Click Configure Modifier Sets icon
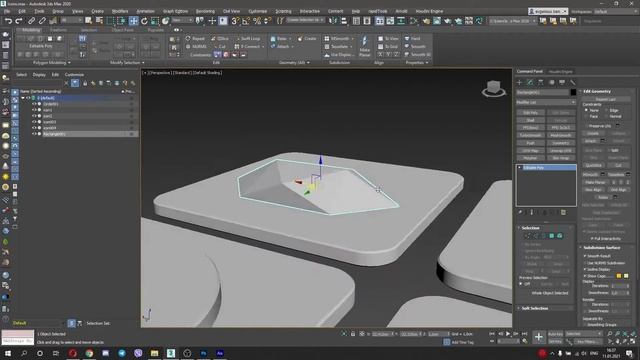 pyautogui.click(x=564, y=213)
